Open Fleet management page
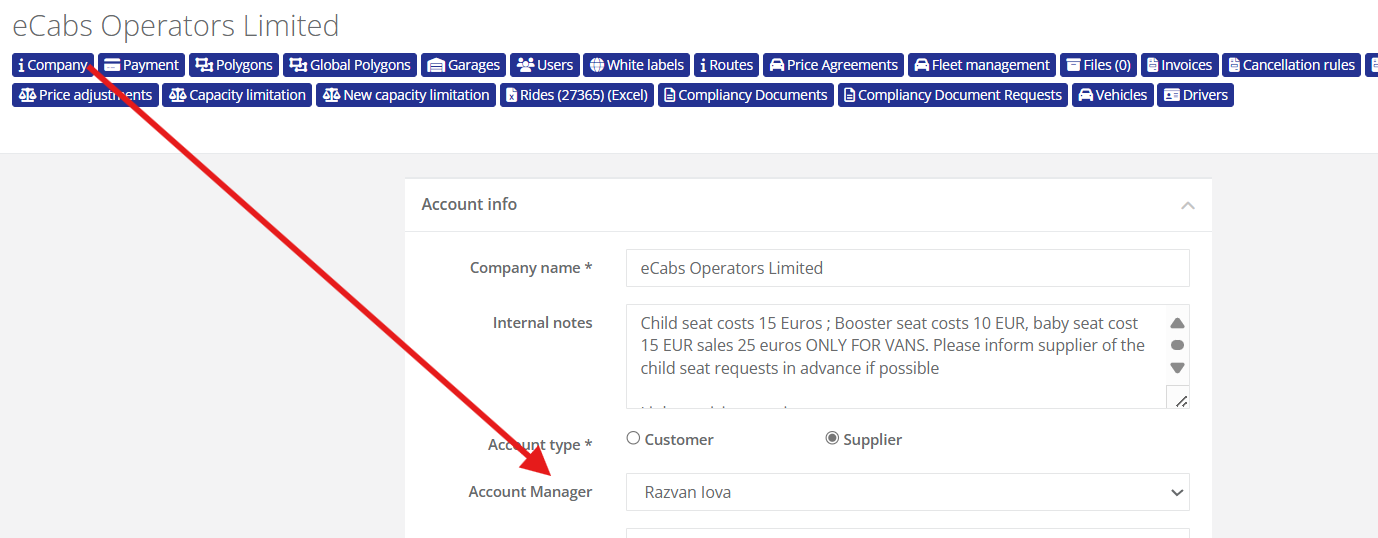 982,65
